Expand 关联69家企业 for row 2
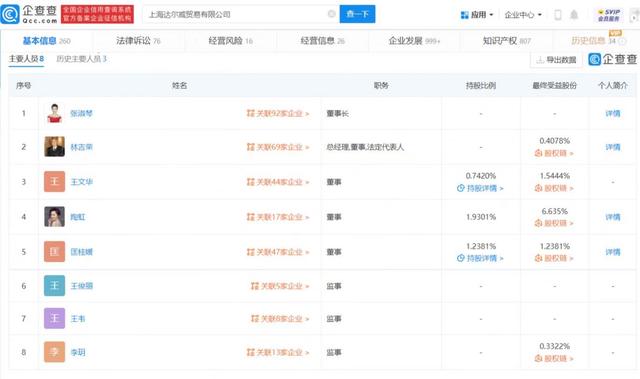The height and width of the screenshot is (379, 640). coord(278,147)
